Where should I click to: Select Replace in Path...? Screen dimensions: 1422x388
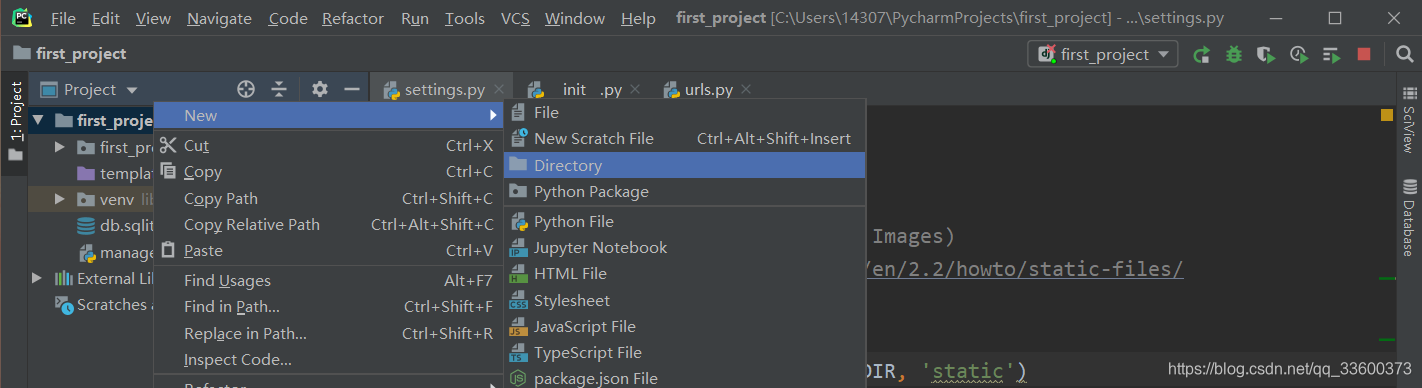(329, 333)
